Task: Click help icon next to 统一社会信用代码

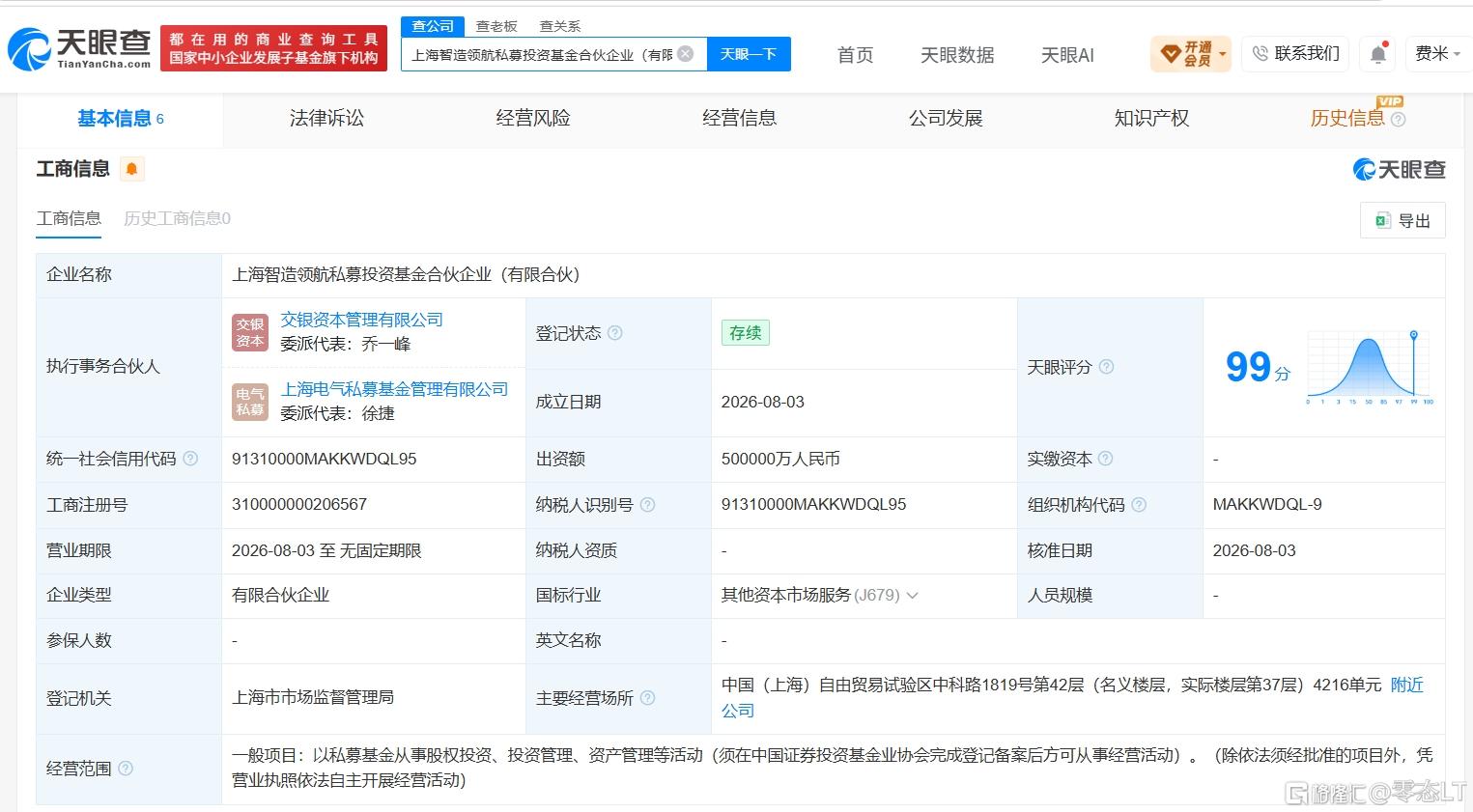Action: [x=190, y=459]
